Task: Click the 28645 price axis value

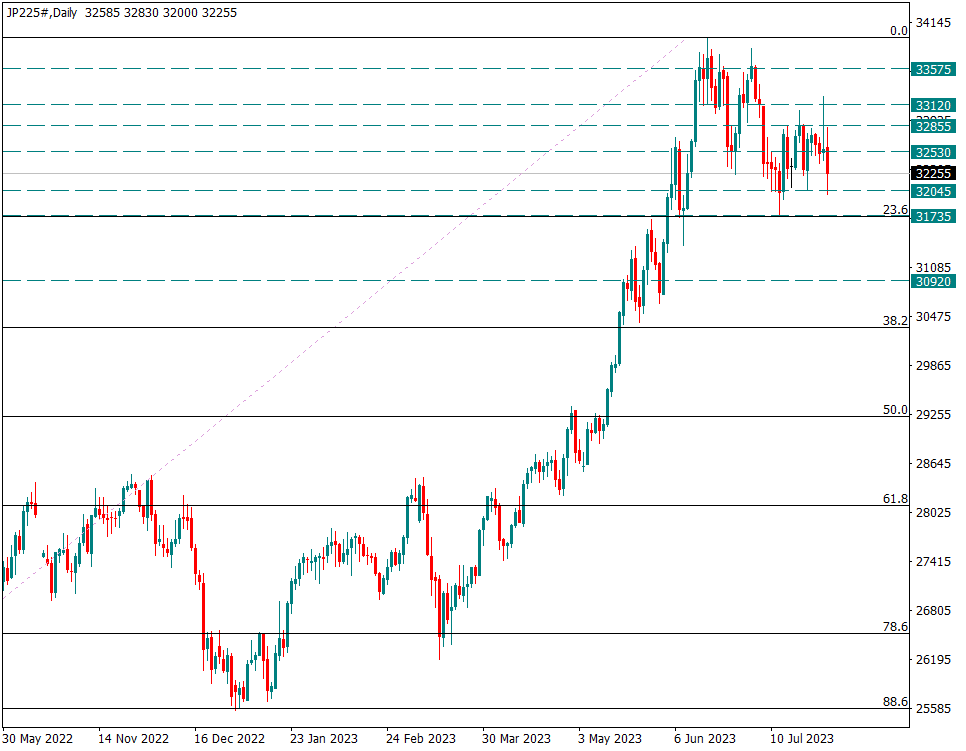Action: 933,464
